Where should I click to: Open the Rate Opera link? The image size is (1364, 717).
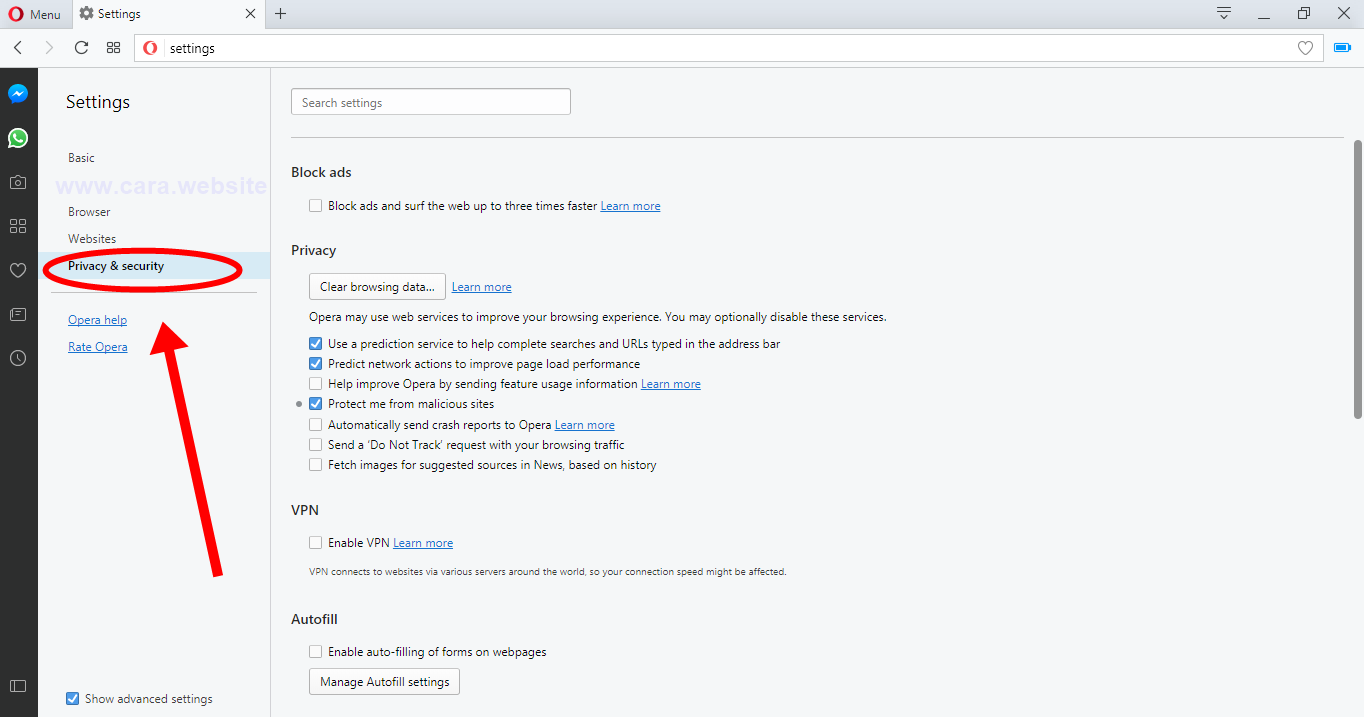pyautogui.click(x=98, y=347)
